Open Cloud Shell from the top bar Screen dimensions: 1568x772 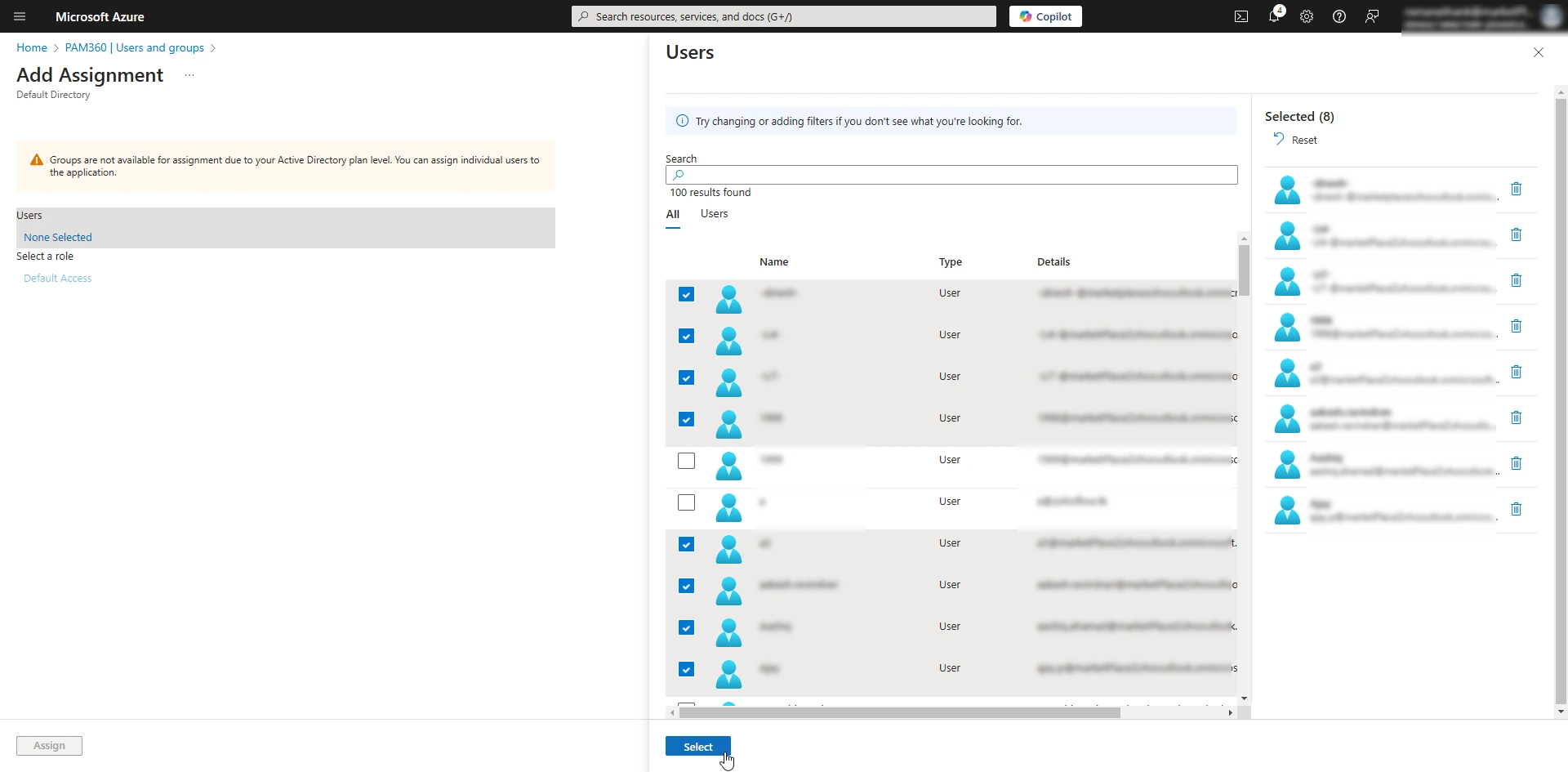coord(1241,16)
